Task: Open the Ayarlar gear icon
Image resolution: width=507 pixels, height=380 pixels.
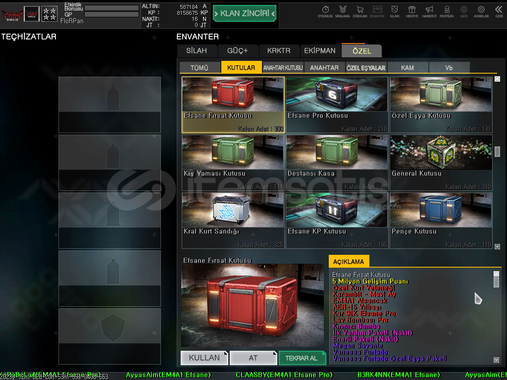Action: [481, 11]
